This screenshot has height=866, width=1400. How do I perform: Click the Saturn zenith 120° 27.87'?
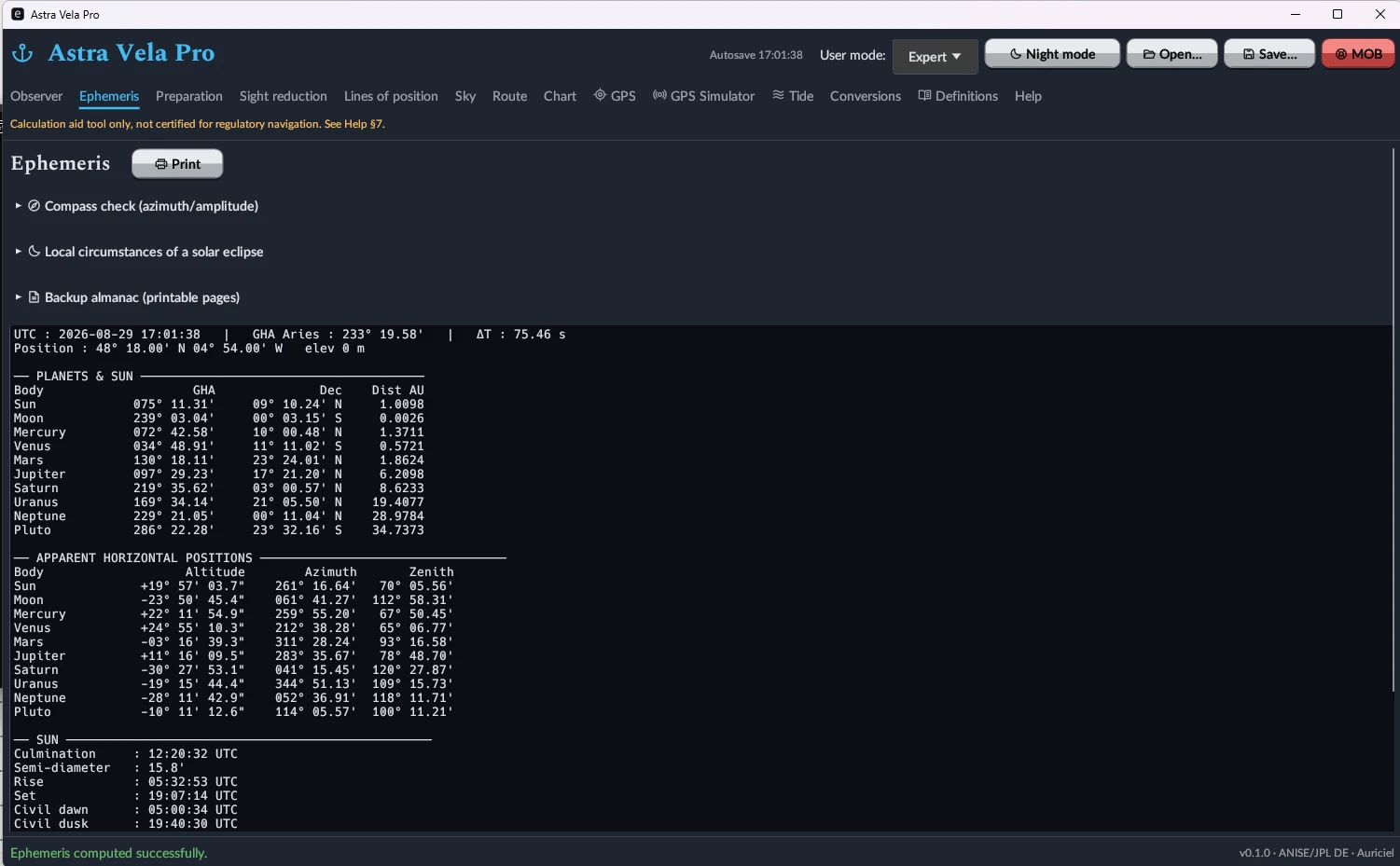point(413,670)
